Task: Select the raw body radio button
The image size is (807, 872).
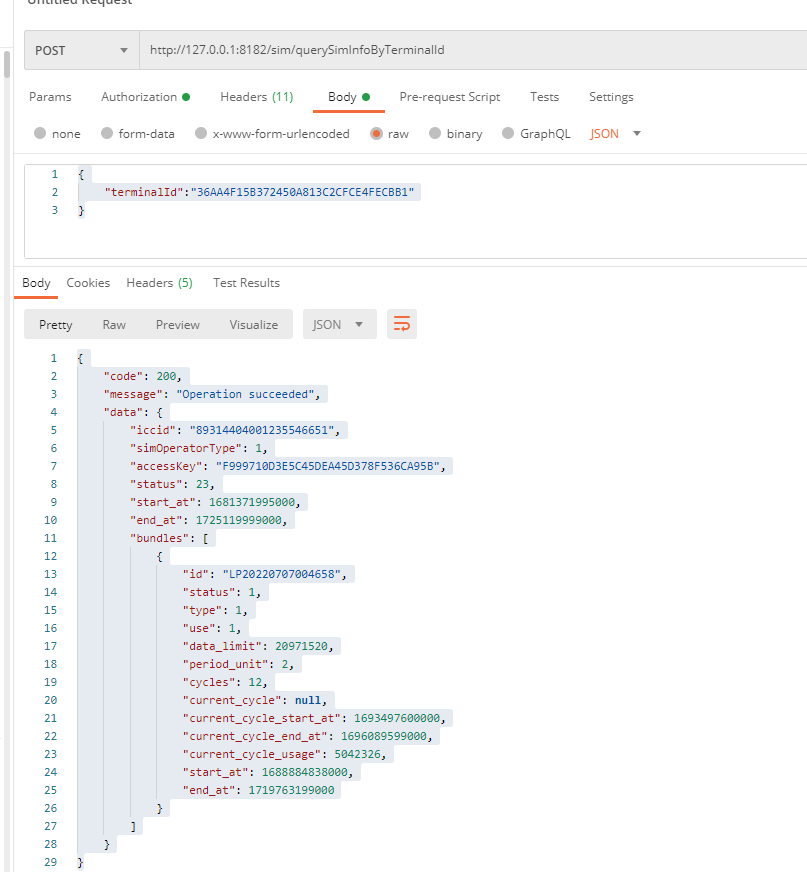Action: click(377, 134)
